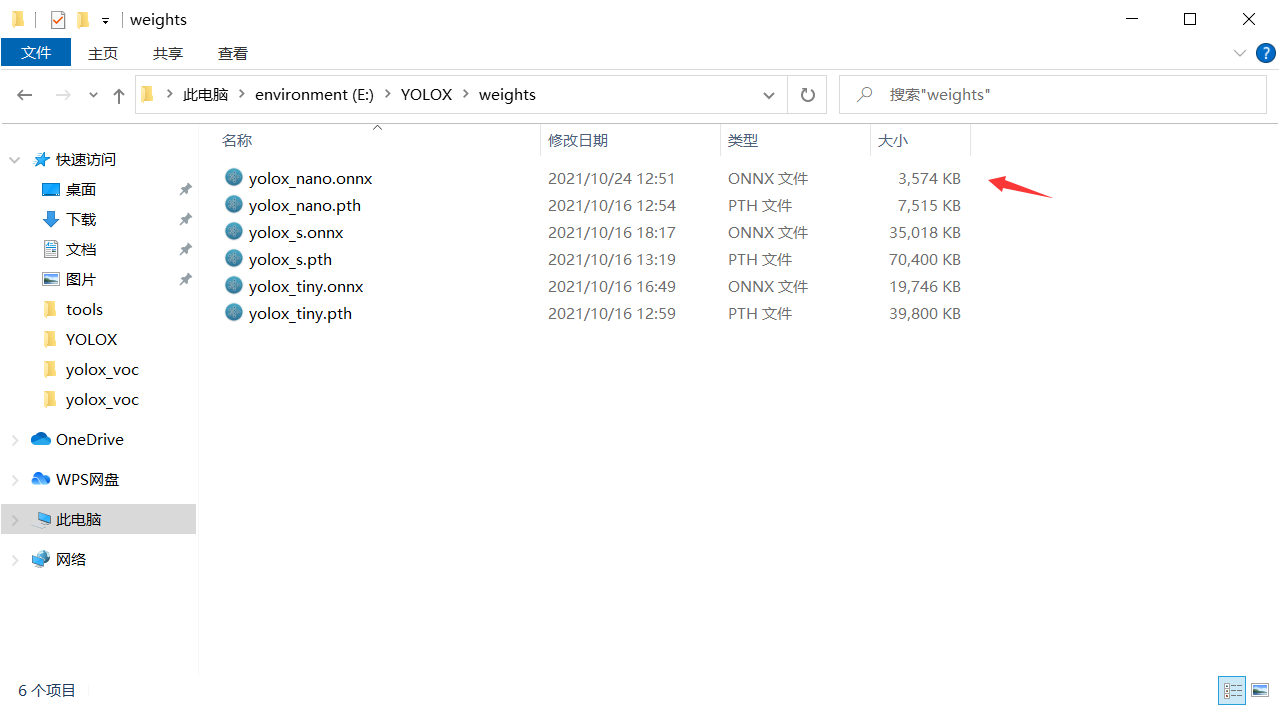Sort files by the 大小 column header
1280x706 pixels.
click(x=893, y=140)
